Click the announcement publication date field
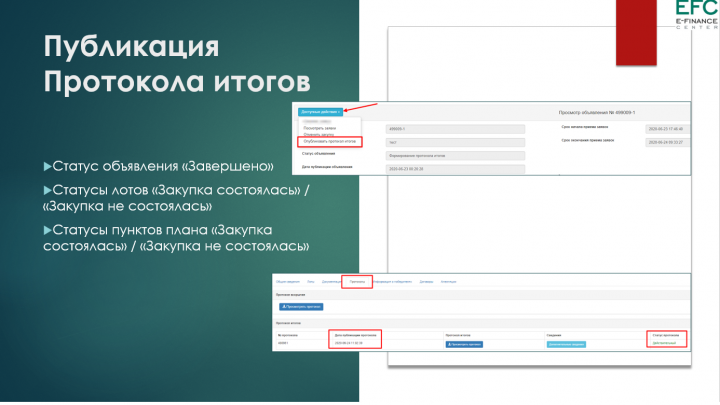The height and width of the screenshot is (405, 720). click(455, 169)
